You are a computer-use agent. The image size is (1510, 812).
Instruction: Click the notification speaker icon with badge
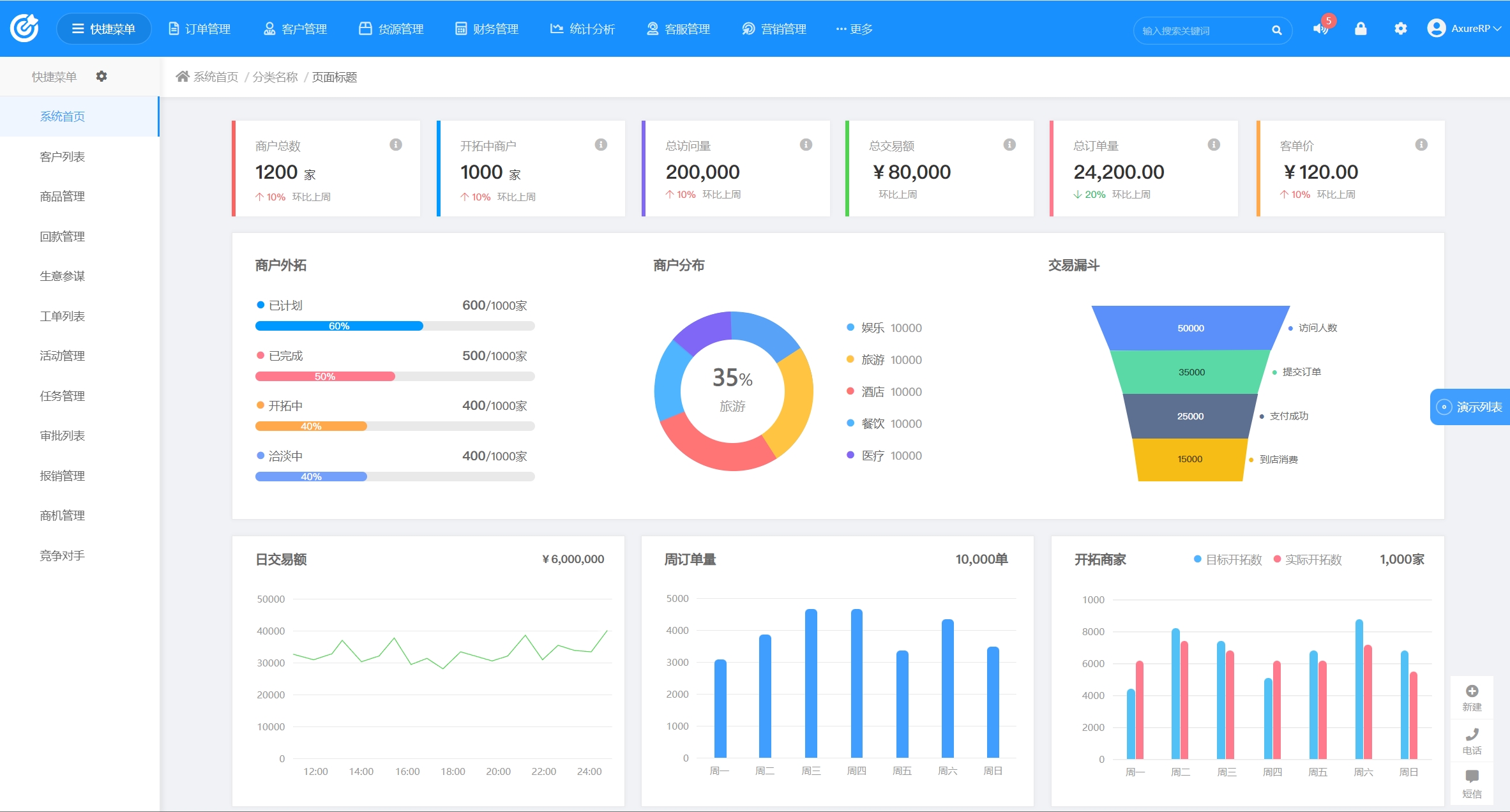(x=1320, y=29)
